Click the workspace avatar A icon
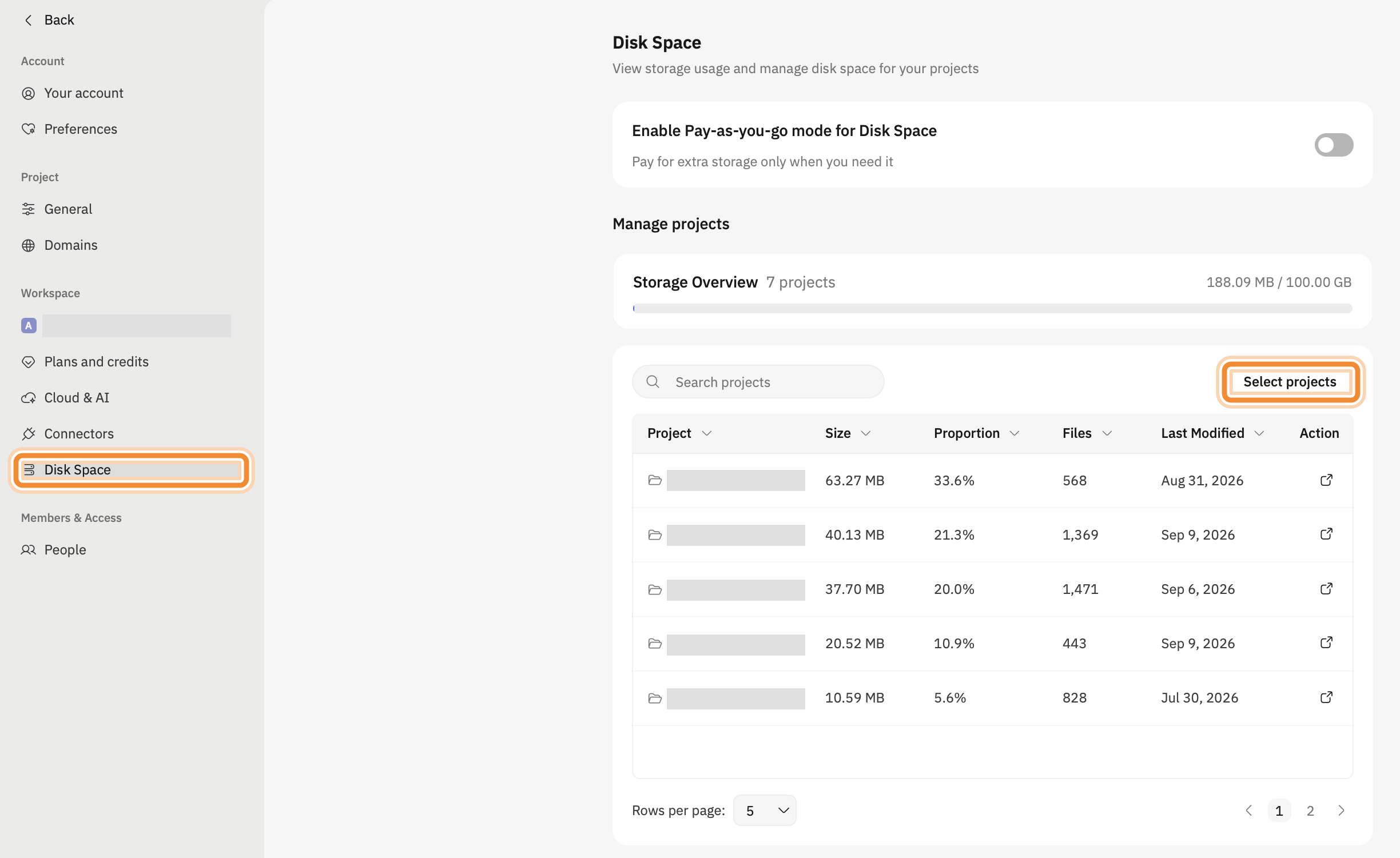The height and width of the screenshot is (858, 1400). 29,325
